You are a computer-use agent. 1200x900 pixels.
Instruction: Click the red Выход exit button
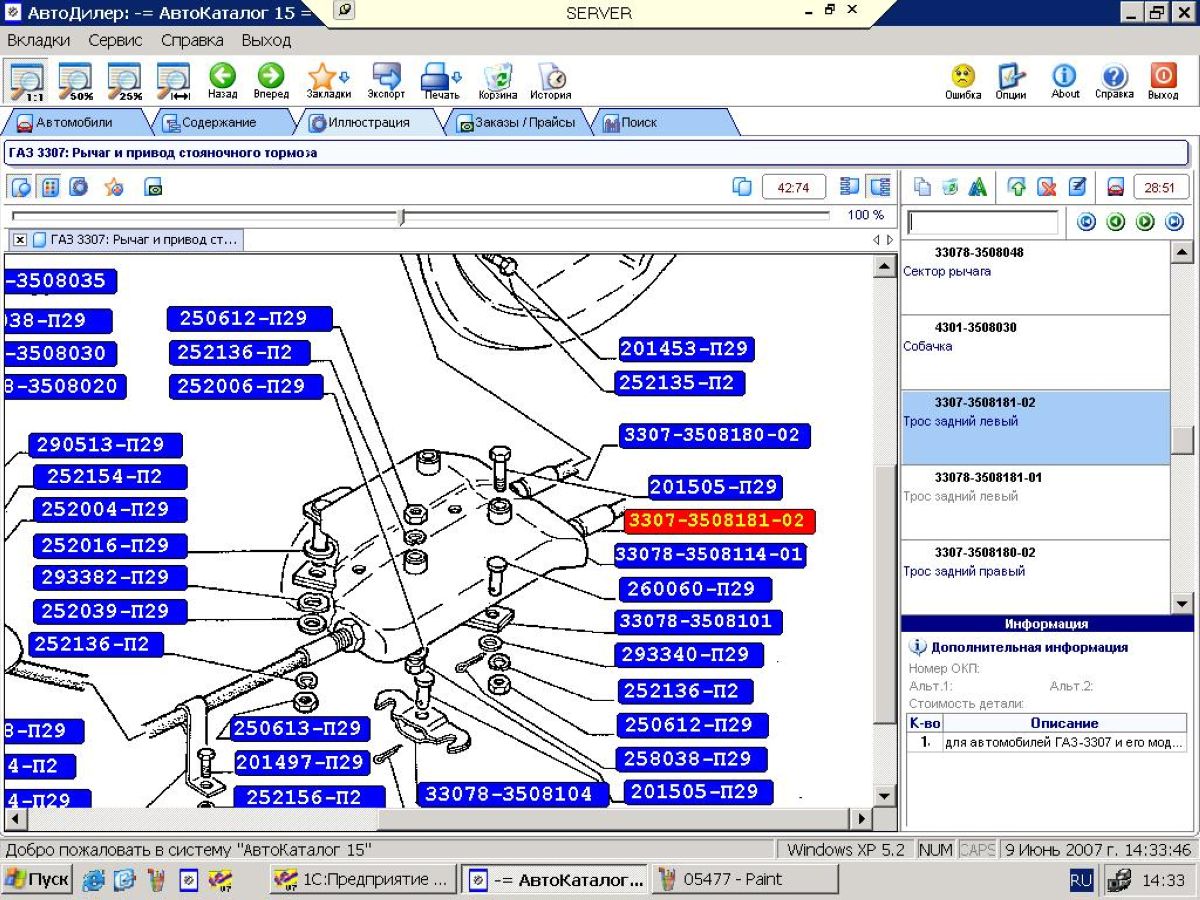1163,81
